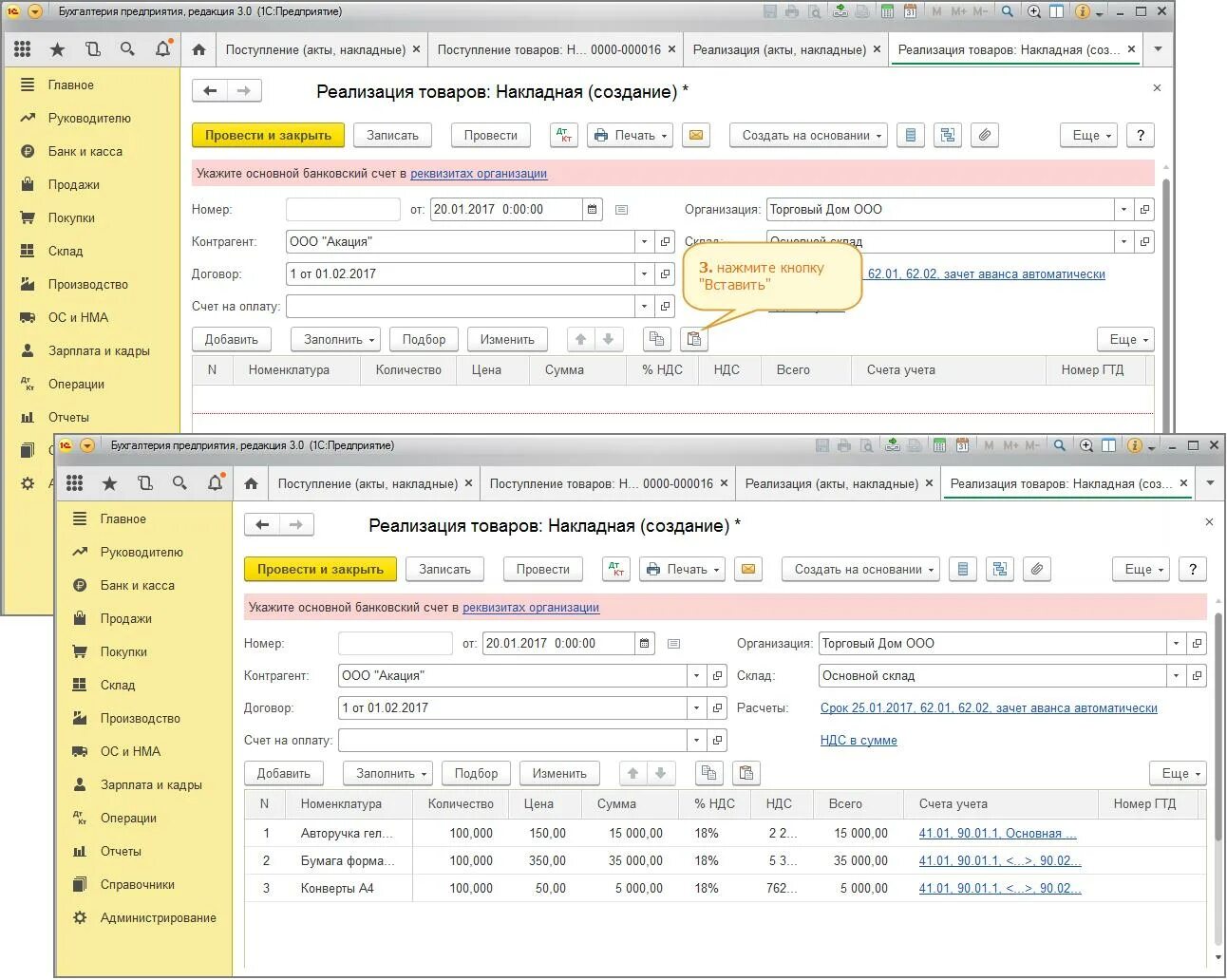Click the search magnifier icon in front window panel
Viewport: 1227px width, 980px height.
coord(179,483)
